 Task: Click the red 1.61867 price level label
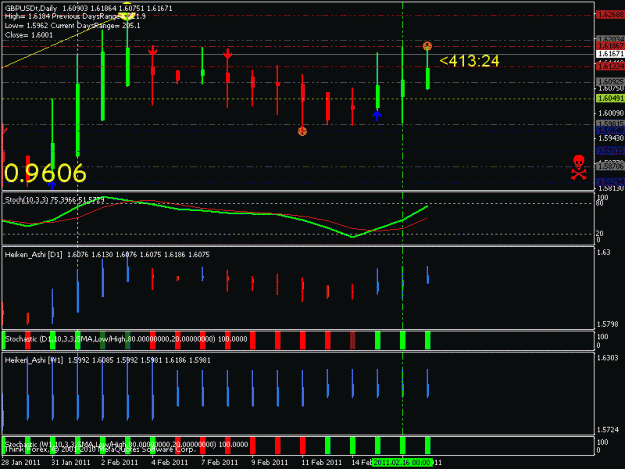pyautogui.click(x=611, y=46)
